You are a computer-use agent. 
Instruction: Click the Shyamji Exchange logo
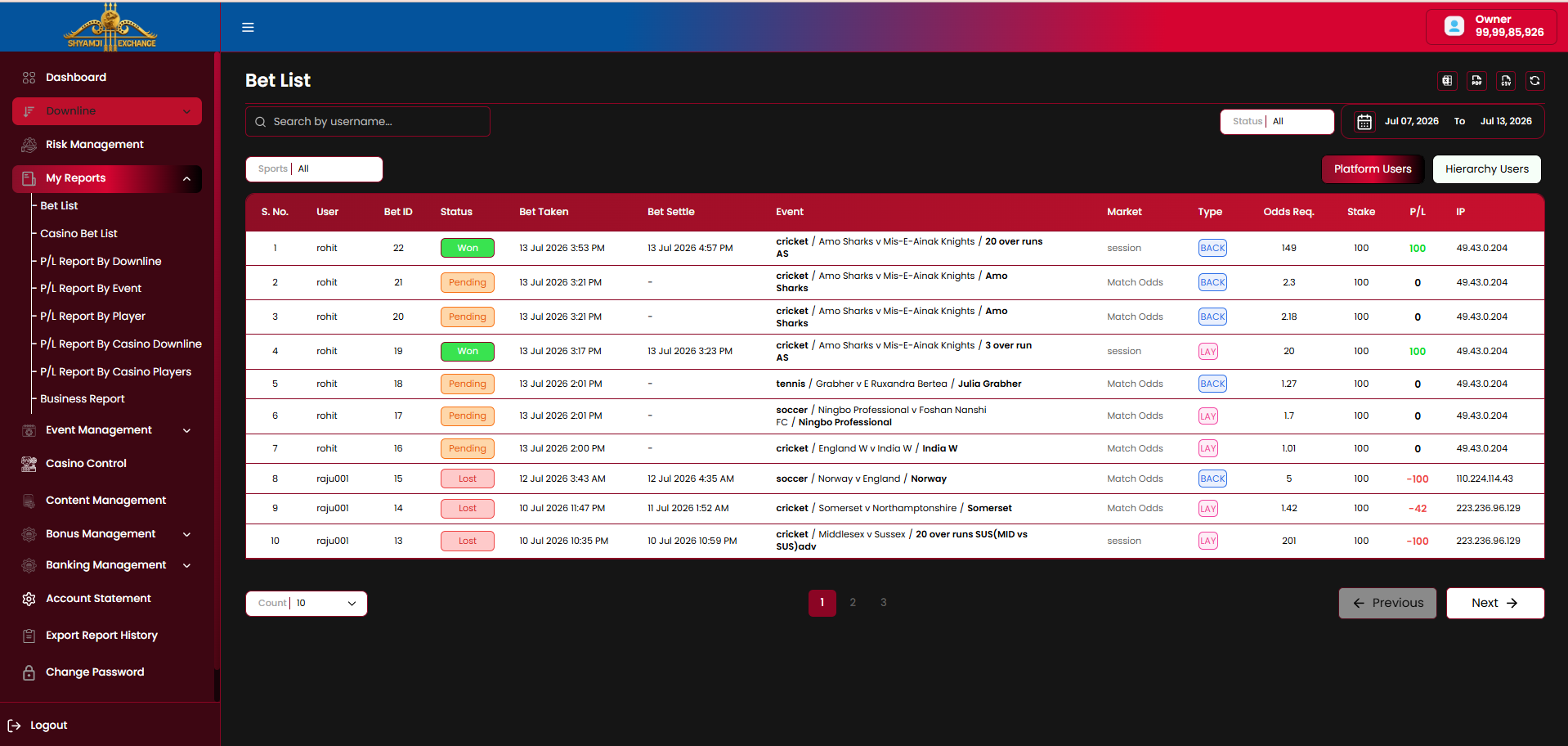coord(111,27)
